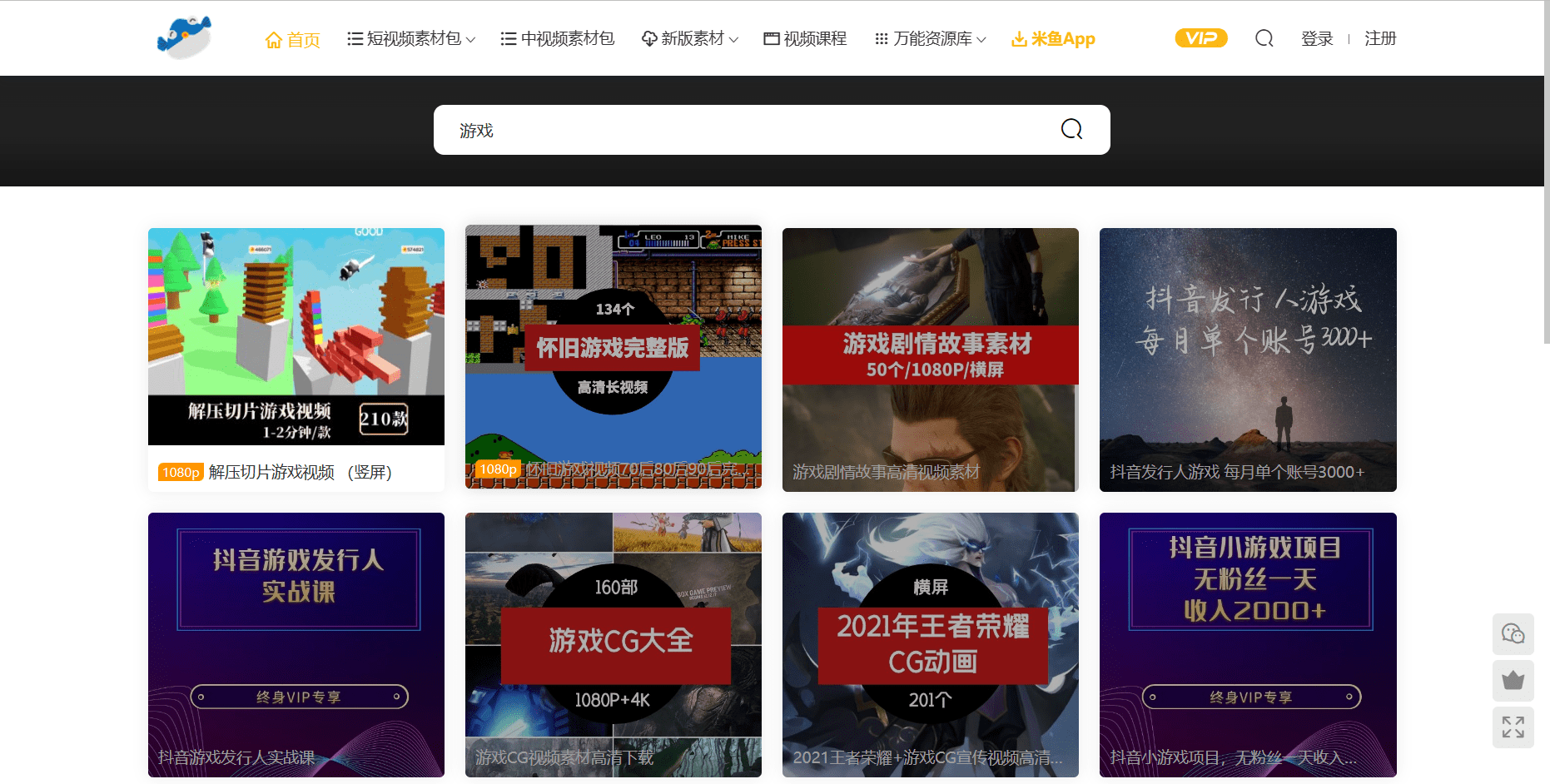Click the list icon before 短视频素材包
This screenshot has height=784, width=1550.
(355, 38)
